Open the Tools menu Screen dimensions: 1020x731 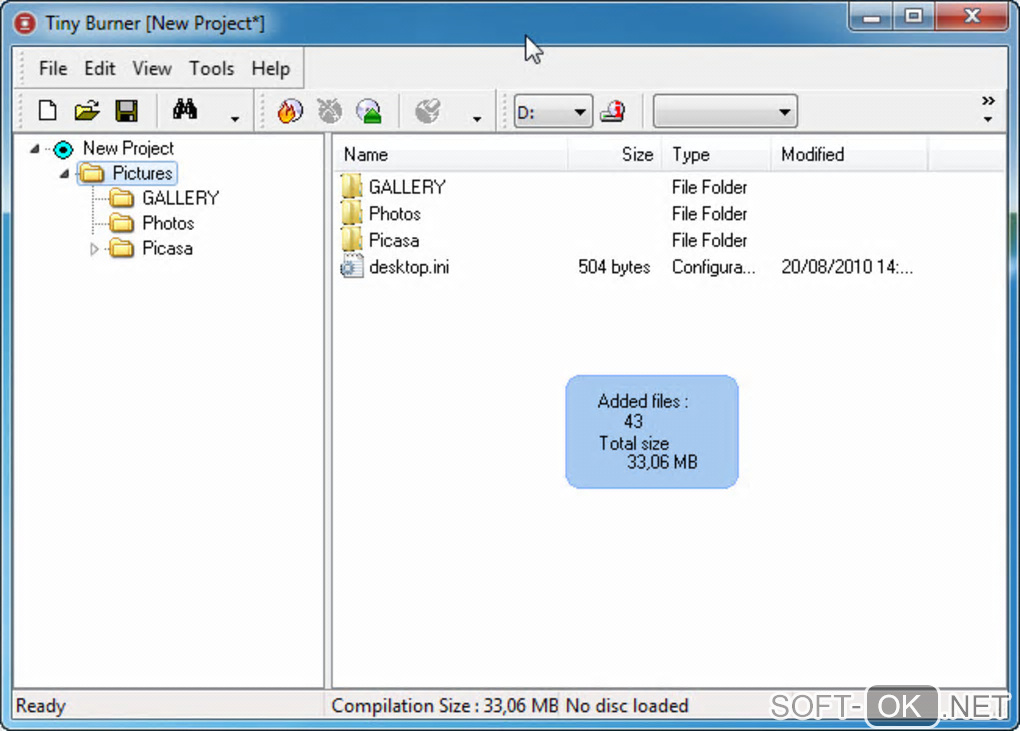pyautogui.click(x=211, y=68)
